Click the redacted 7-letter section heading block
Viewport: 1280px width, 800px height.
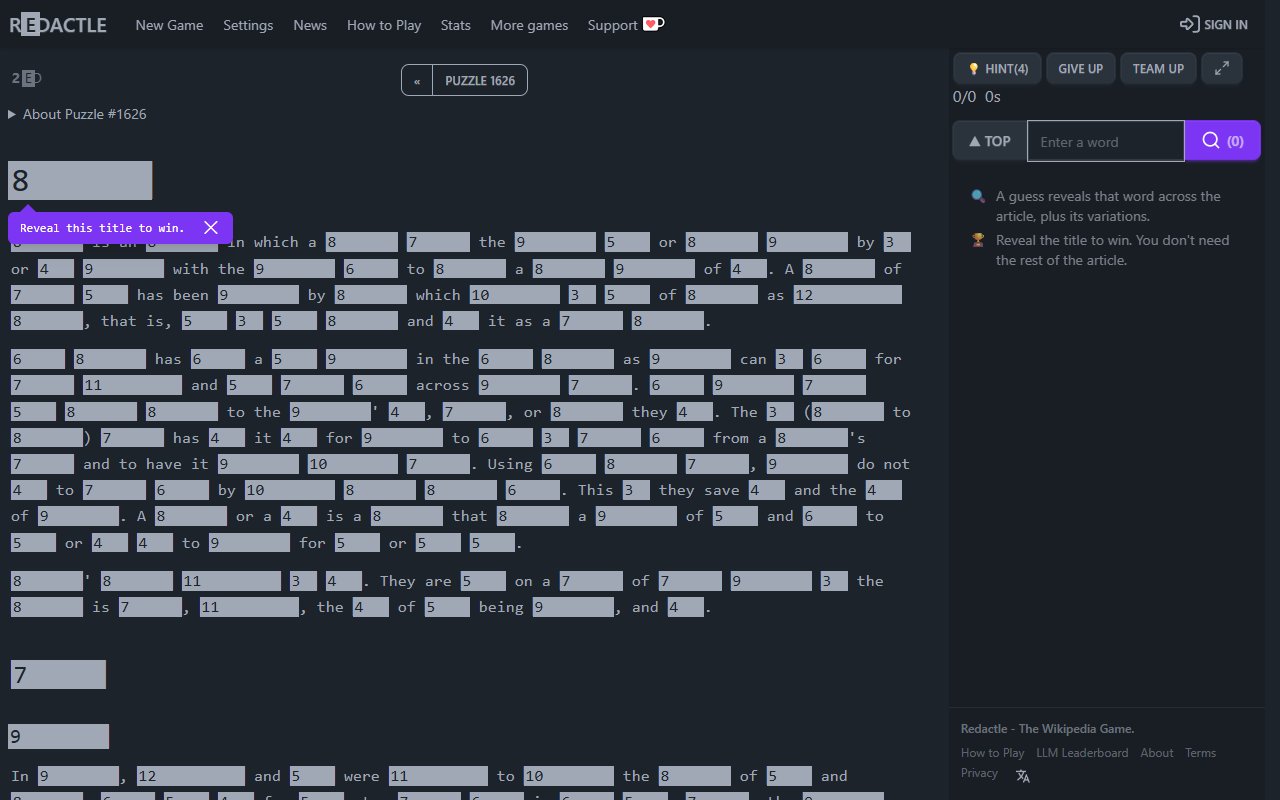pos(58,675)
